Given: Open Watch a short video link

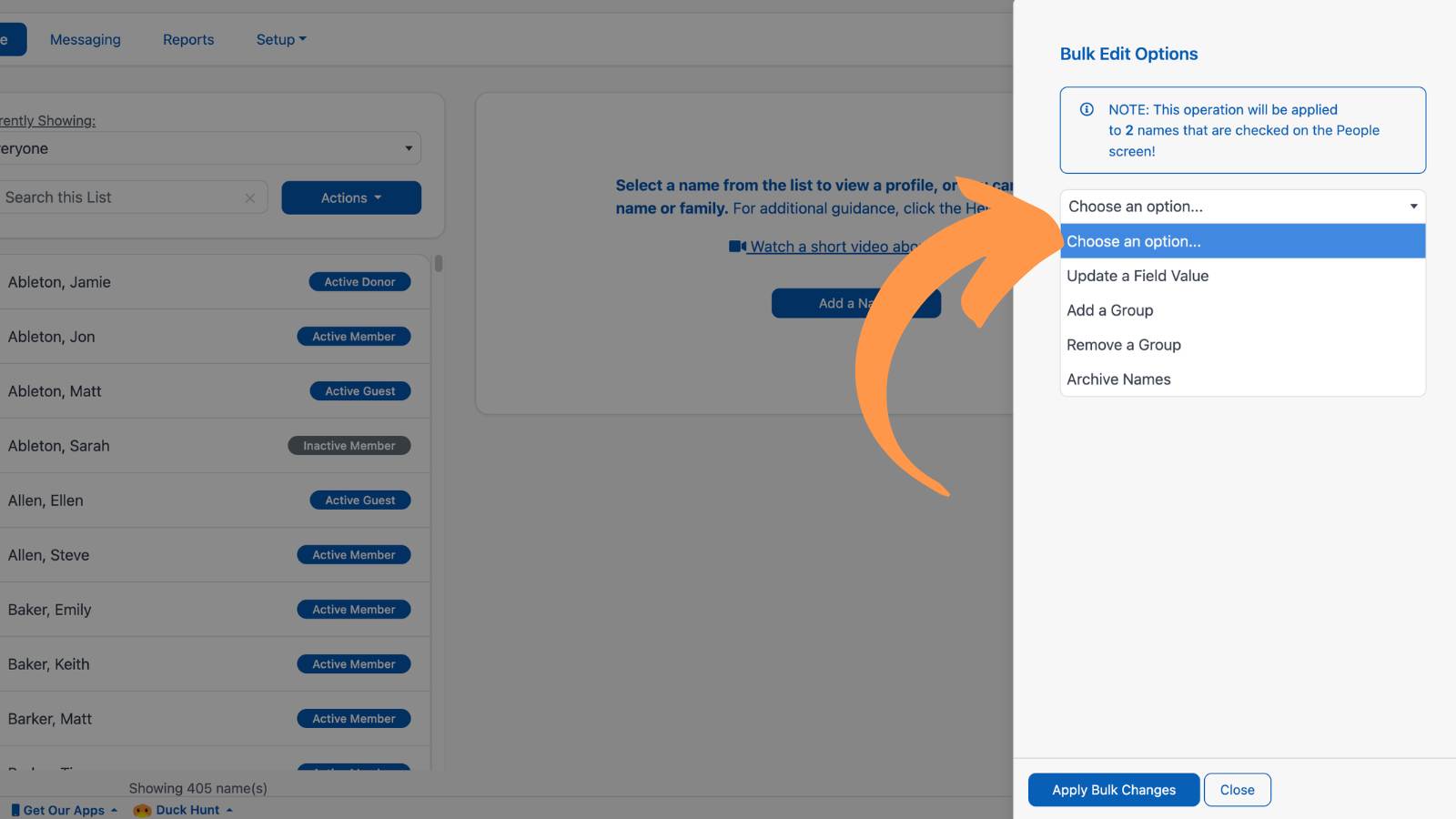Looking at the screenshot, I should pos(834,247).
